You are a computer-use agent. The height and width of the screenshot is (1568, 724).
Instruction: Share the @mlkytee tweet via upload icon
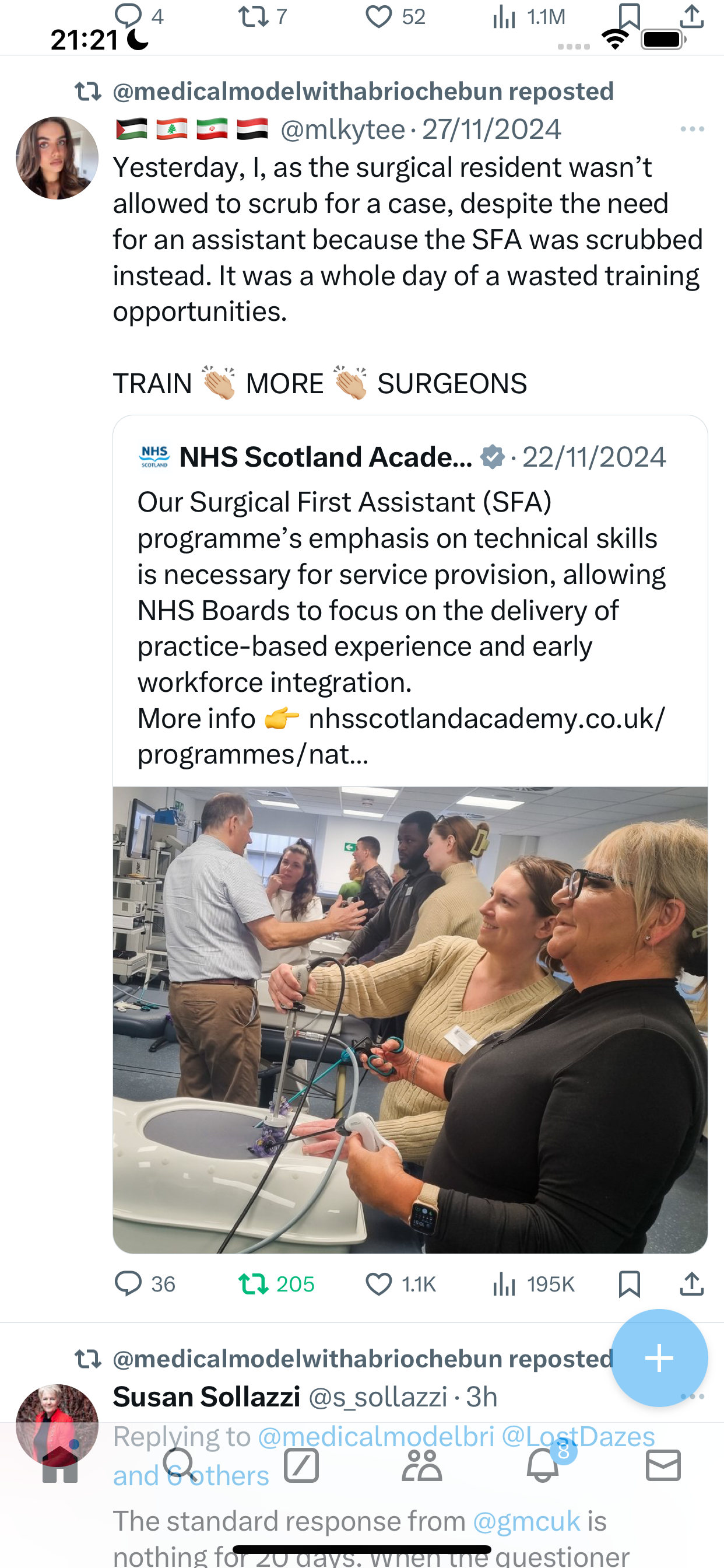pos(692,1284)
